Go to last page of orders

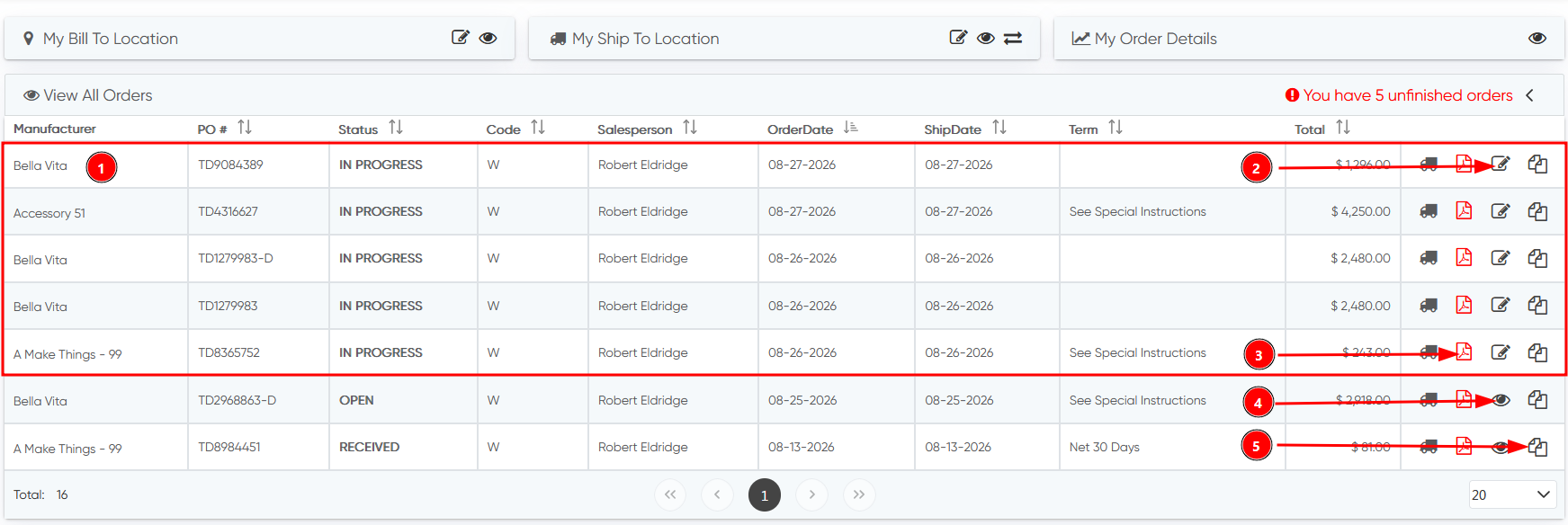point(859,494)
